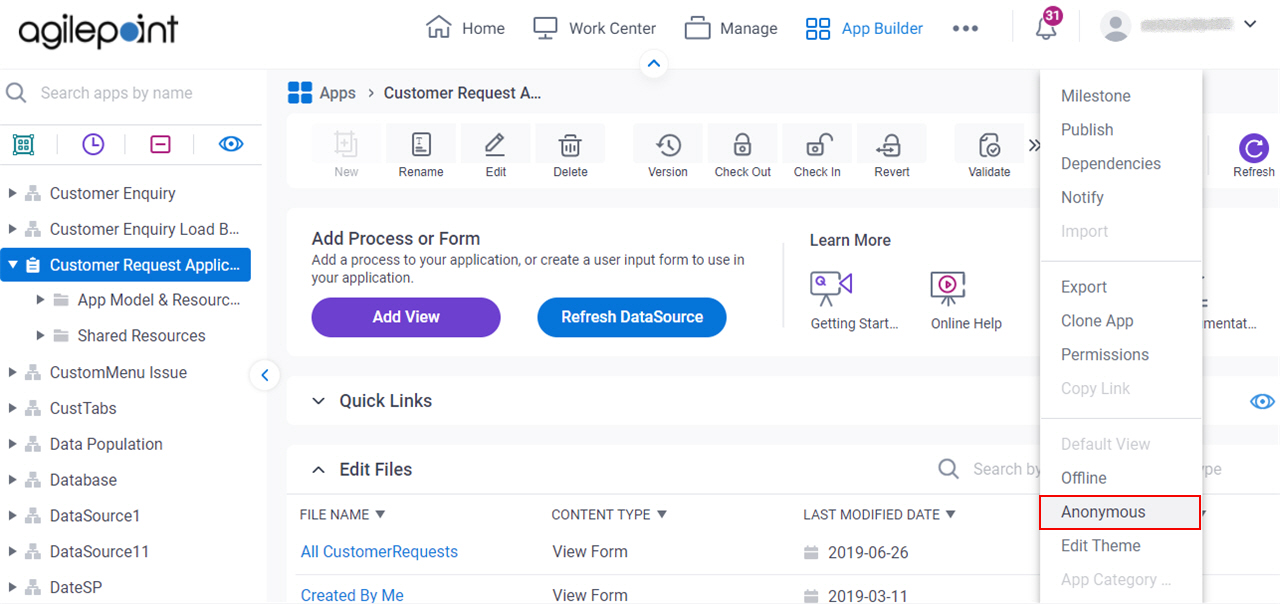Collapse the top header using the chevron-up button
Viewport: 1280px width, 604px height.
pyautogui.click(x=654, y=64)
